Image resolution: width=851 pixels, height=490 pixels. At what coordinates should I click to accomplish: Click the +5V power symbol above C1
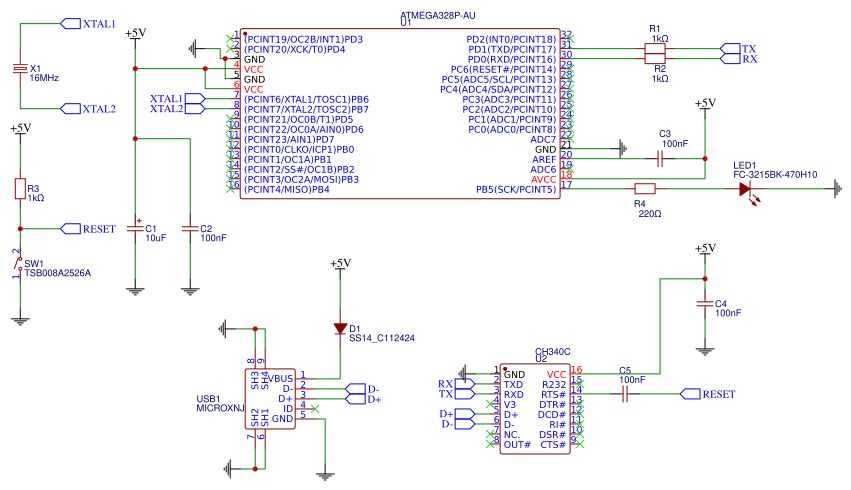click(x=135, y=35)
